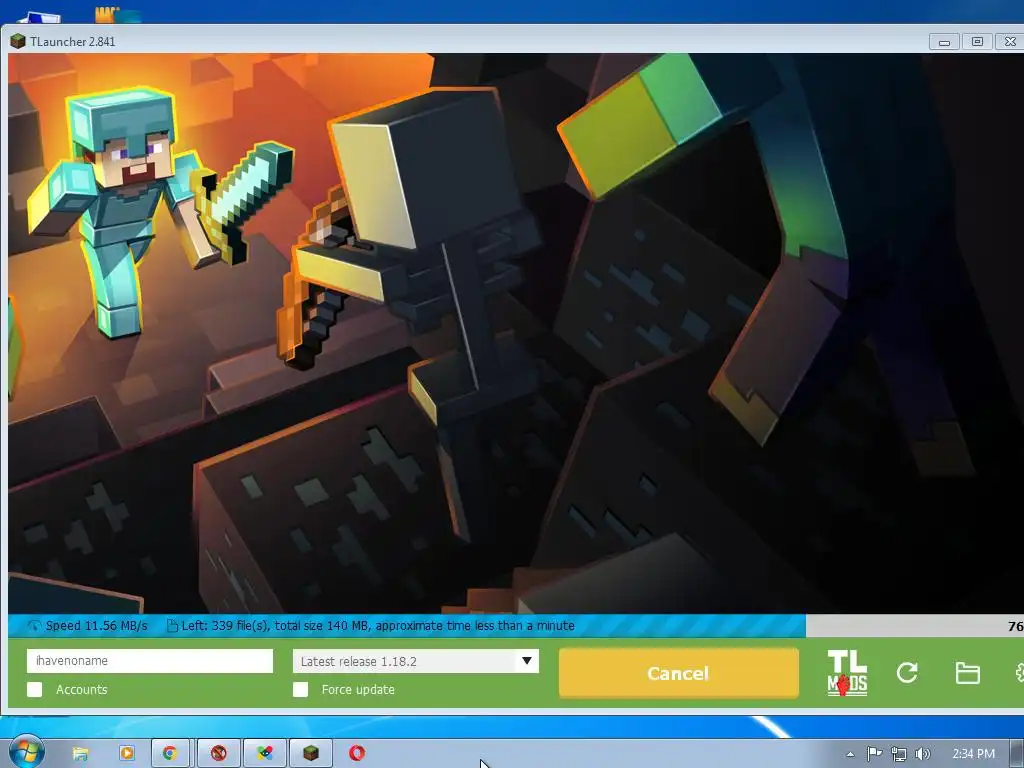Enable the Accounts checkbox
The image size is (1024, 768).
[x=35, y=690]
